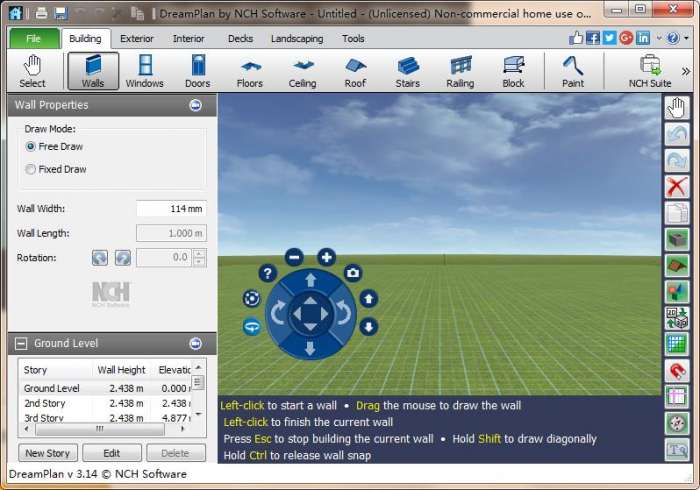700x490 pixels.
Task: Click the New Story button
Action: [x=48, y=453]
